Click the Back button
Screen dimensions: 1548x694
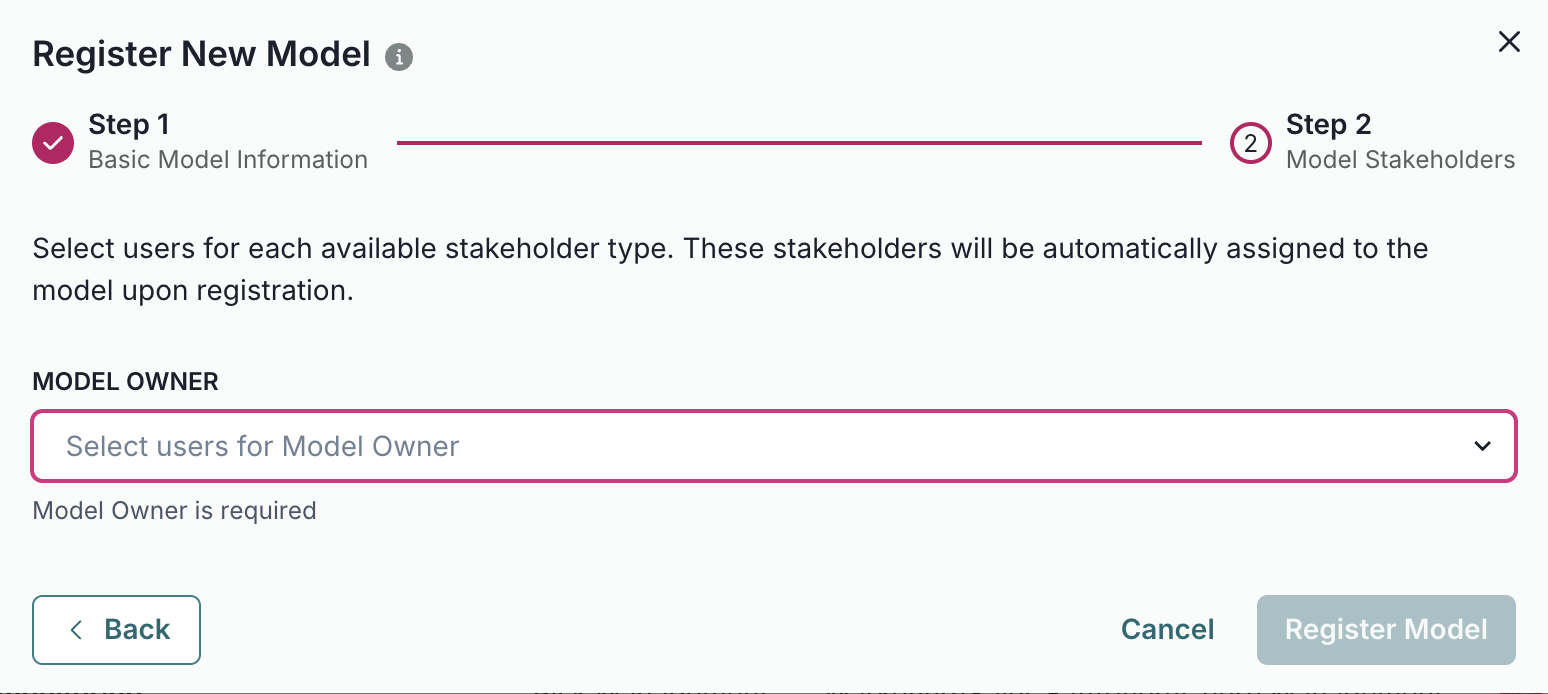click(116, 630)
